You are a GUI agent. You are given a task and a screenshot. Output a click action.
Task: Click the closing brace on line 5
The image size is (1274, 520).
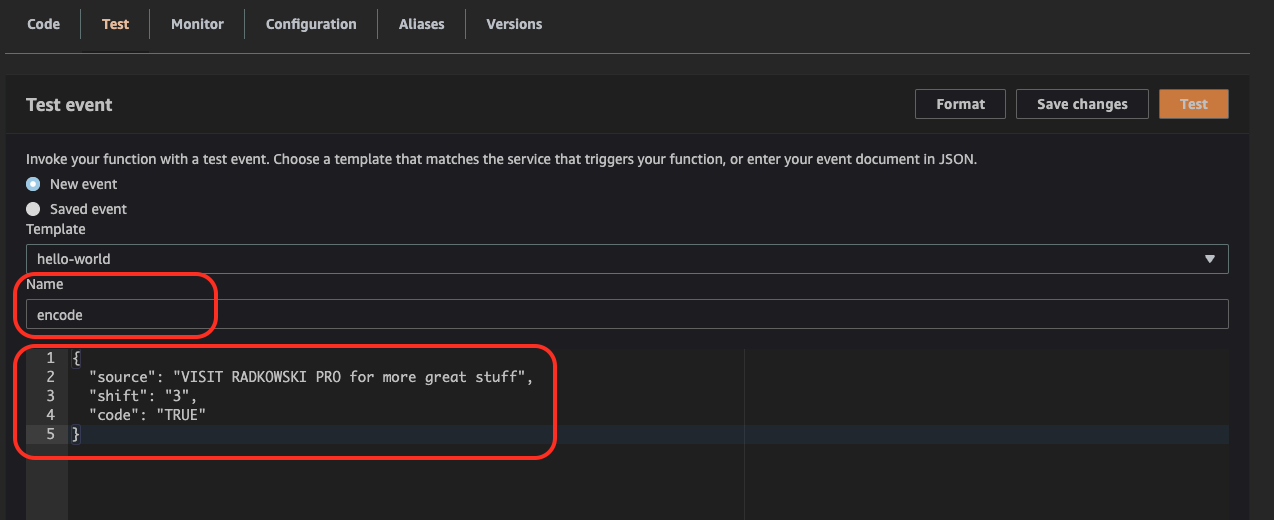click(x=74, y=434)
